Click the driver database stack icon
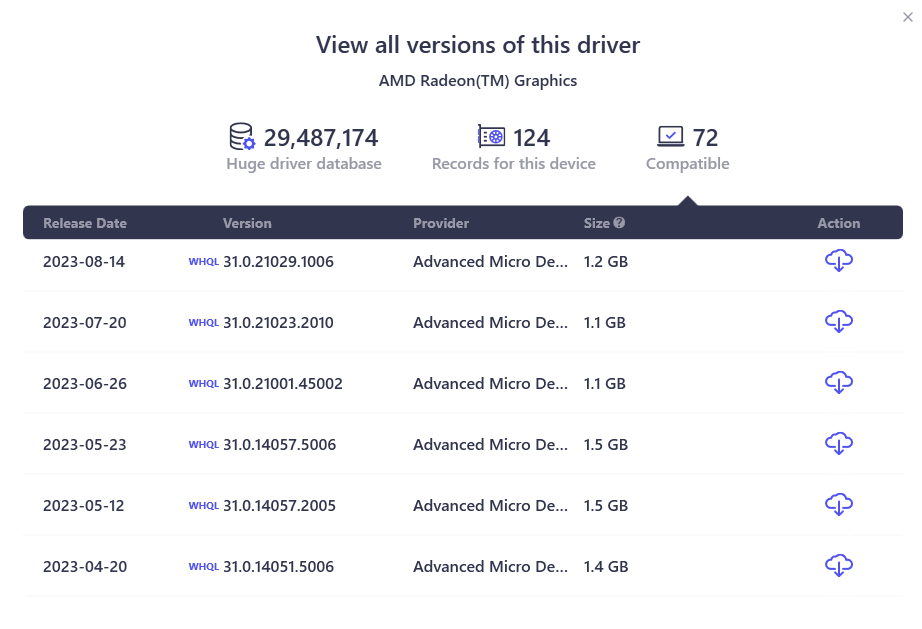 (242, 137)
